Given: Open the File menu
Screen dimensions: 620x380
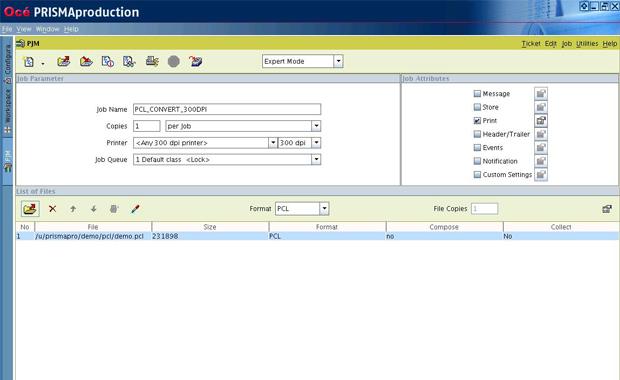Looking at the screenshot, I should [7, 29].
